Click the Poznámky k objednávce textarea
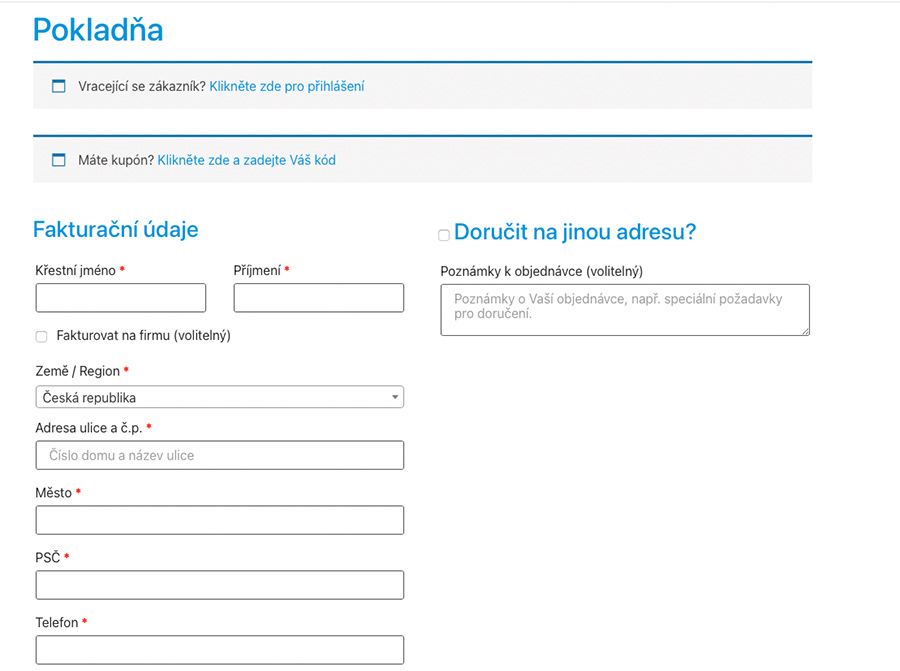Image resolution: width=900 pixels, height=671 pixels. (624, 309)
